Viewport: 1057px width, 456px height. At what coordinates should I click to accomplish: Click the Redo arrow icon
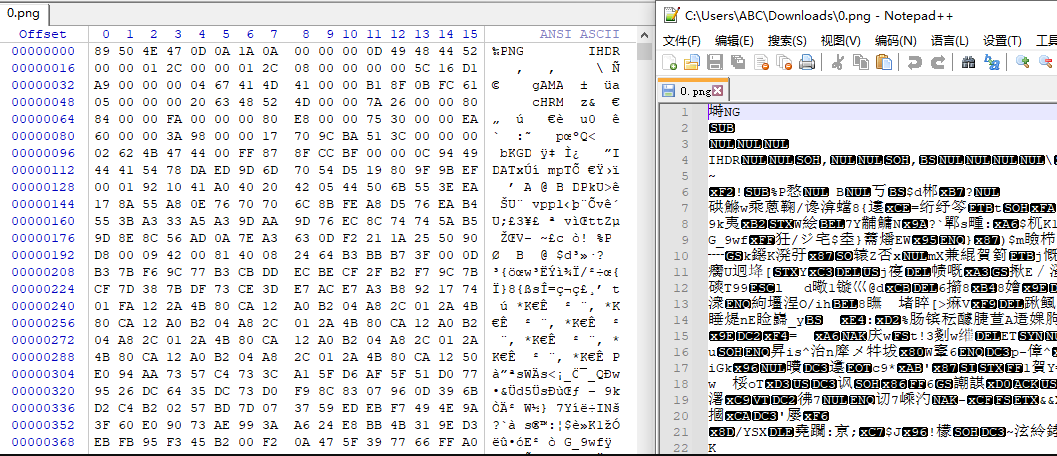coord(937,63)
